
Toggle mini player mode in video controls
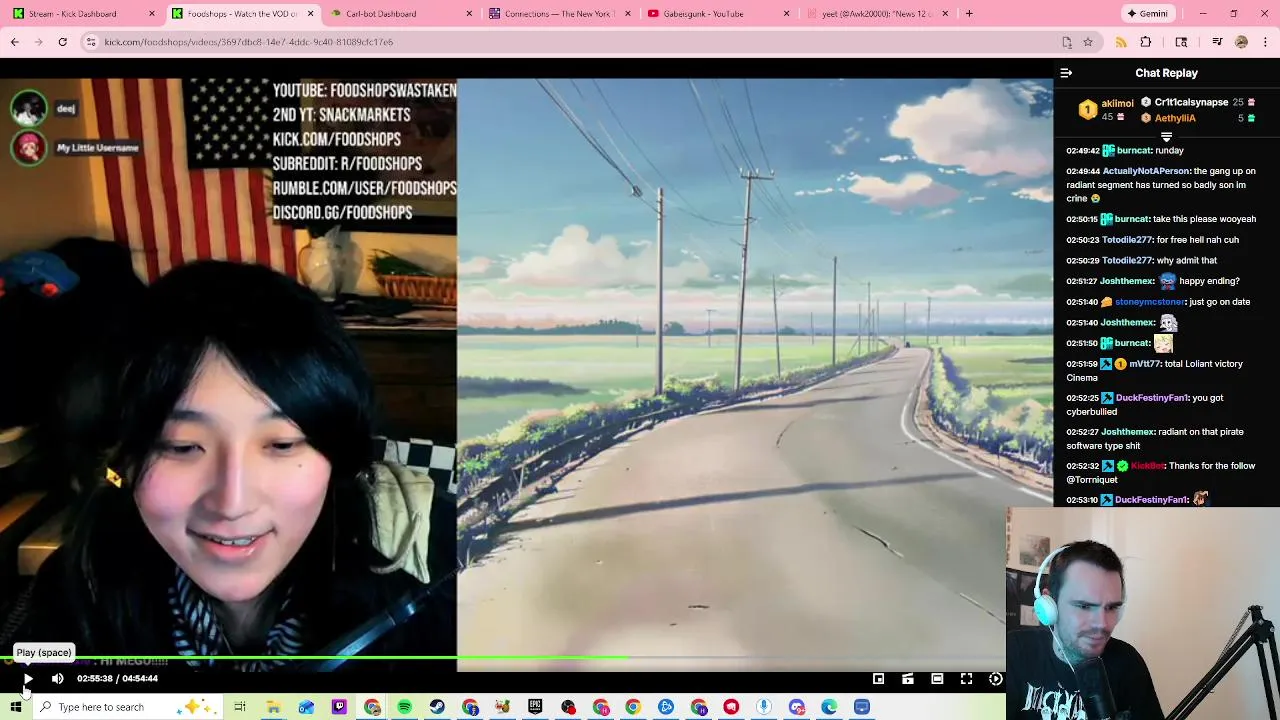908,679
